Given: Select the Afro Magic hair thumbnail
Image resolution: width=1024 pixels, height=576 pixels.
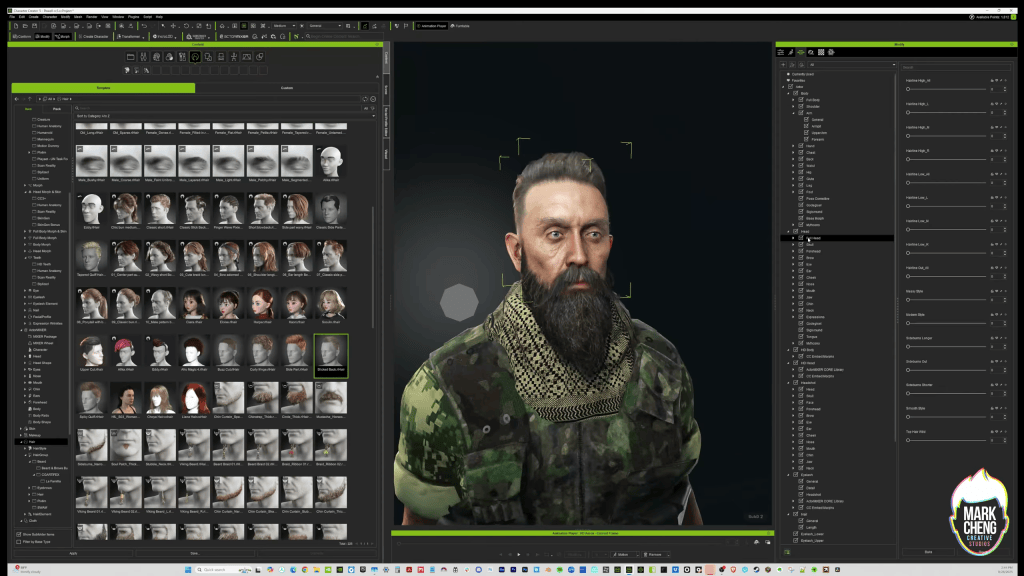Looking at the screenshot, I should [194, 353].
